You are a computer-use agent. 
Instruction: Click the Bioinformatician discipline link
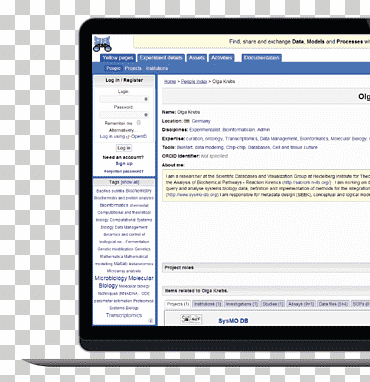click(239, 130)
